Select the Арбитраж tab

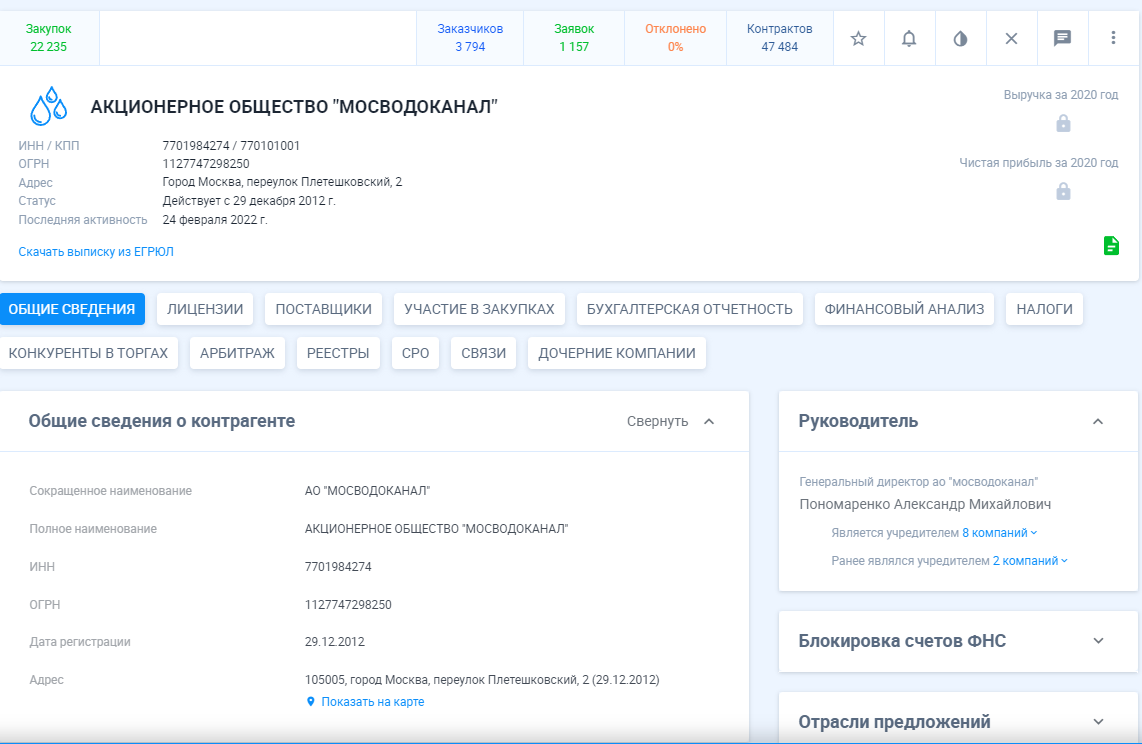coord(238,353)
